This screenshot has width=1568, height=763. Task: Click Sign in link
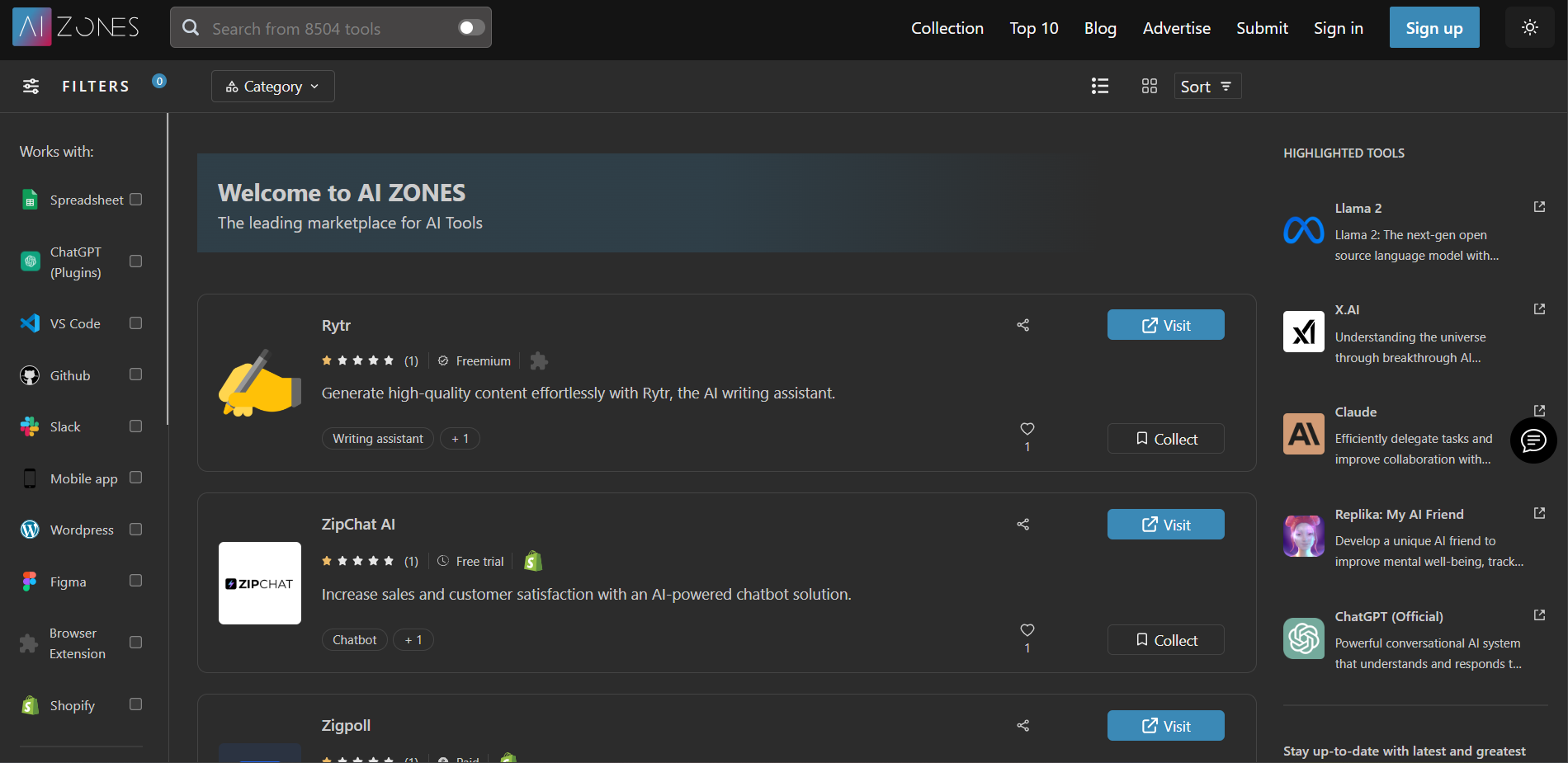(1338, 28)
